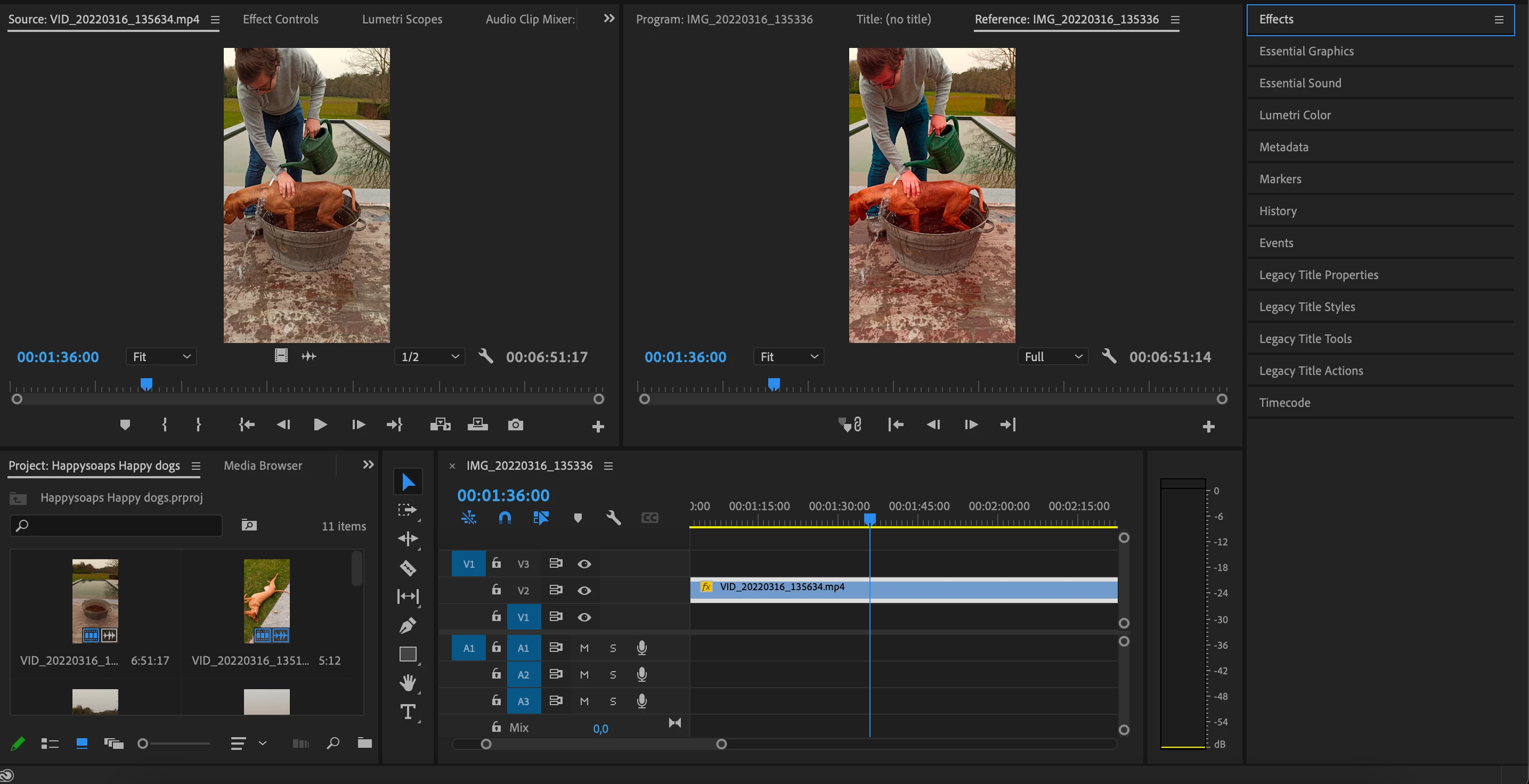The width and height of the screenshot is (1529, 784).
Task: Switch to the Effect Controls tab
Action: [x=280, y=19]
